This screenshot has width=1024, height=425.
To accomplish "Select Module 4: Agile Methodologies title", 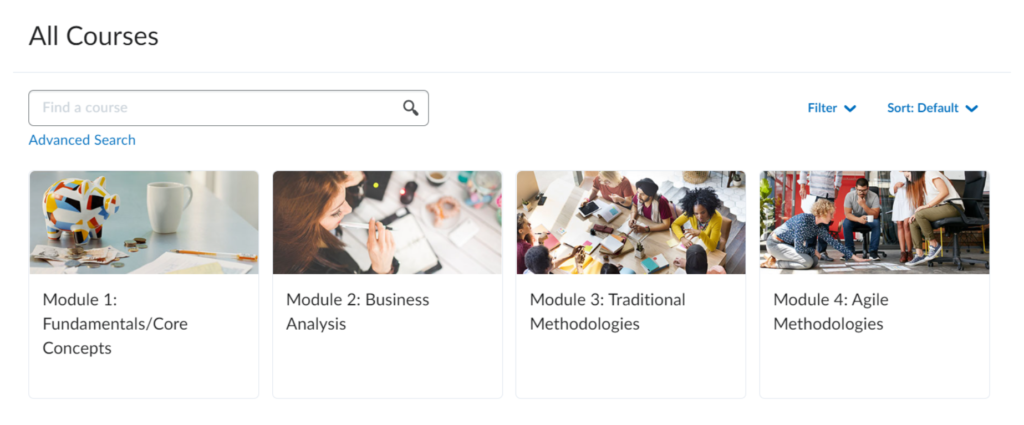I will 831,311.
